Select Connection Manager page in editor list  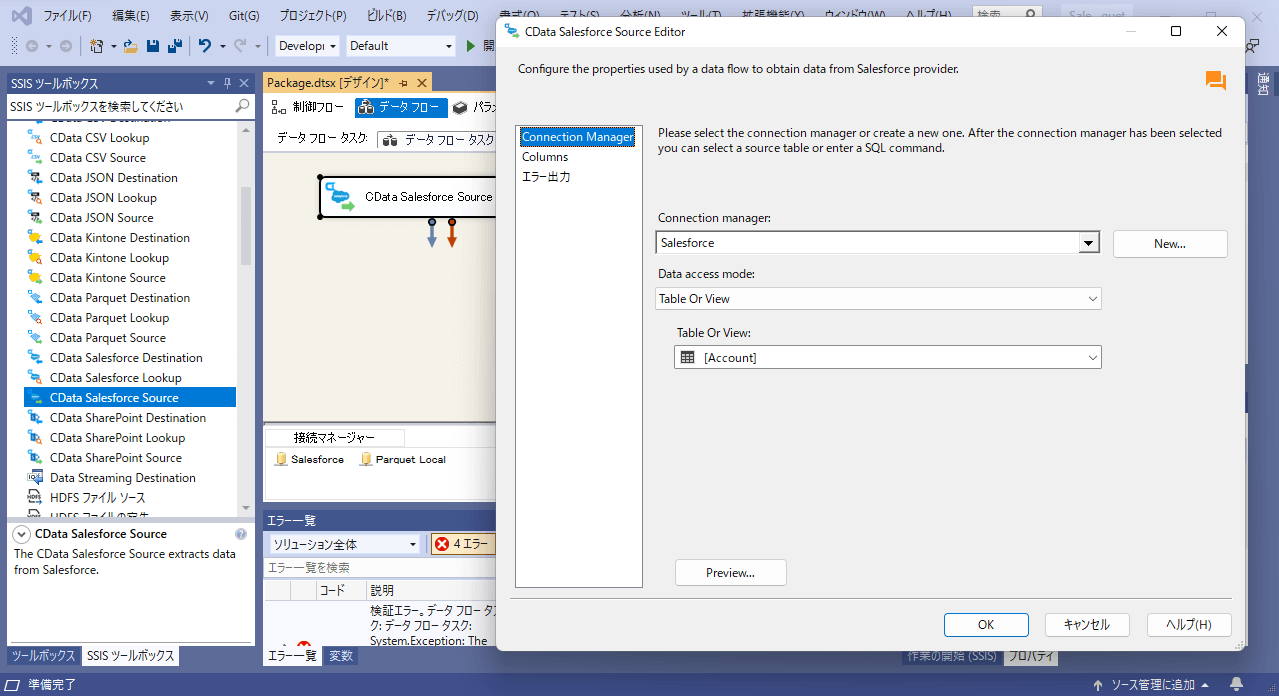coord(577,137)
